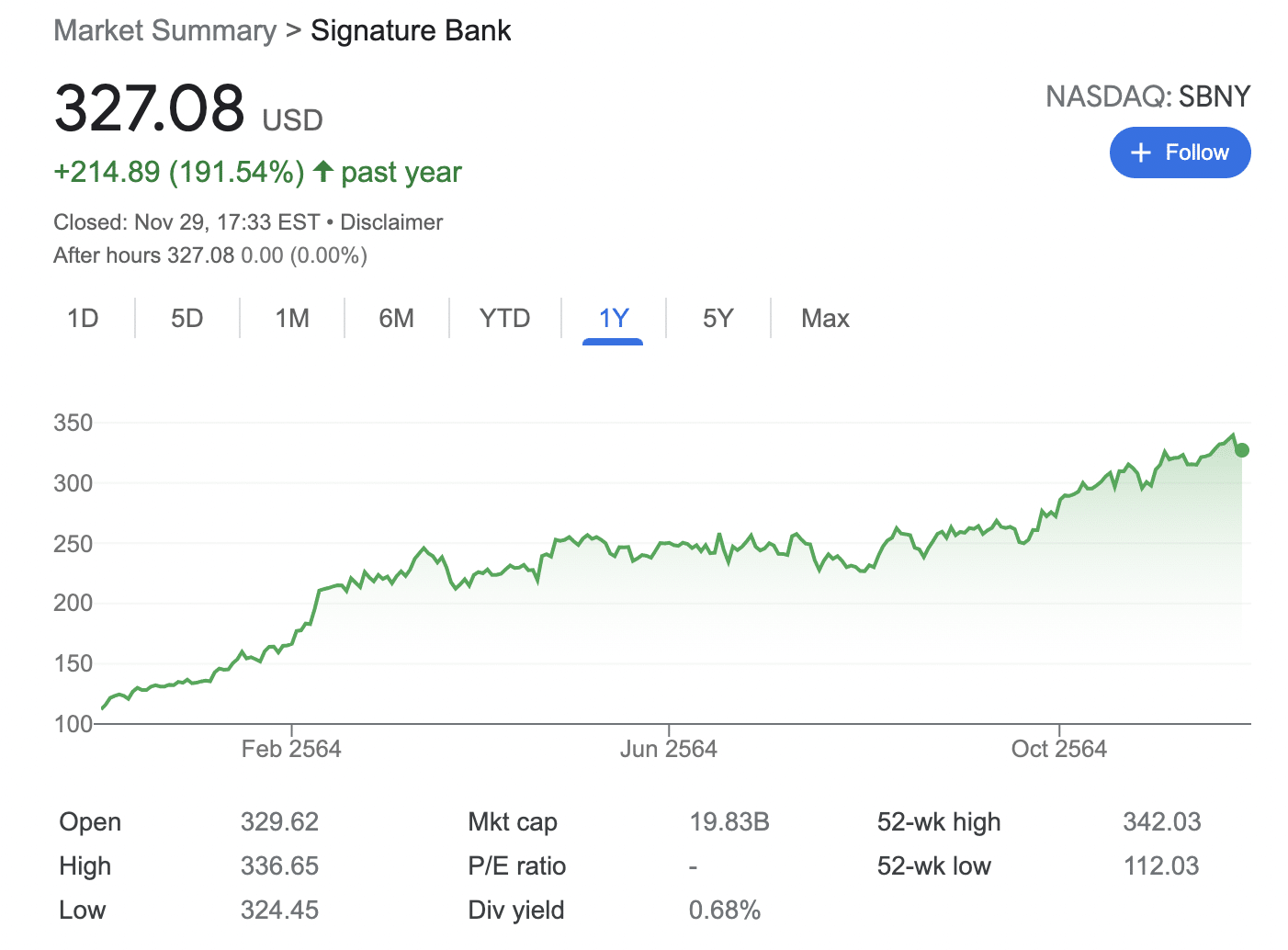Click the 52-wk high label
The image size is (1288, 950).
click(939, 821)
